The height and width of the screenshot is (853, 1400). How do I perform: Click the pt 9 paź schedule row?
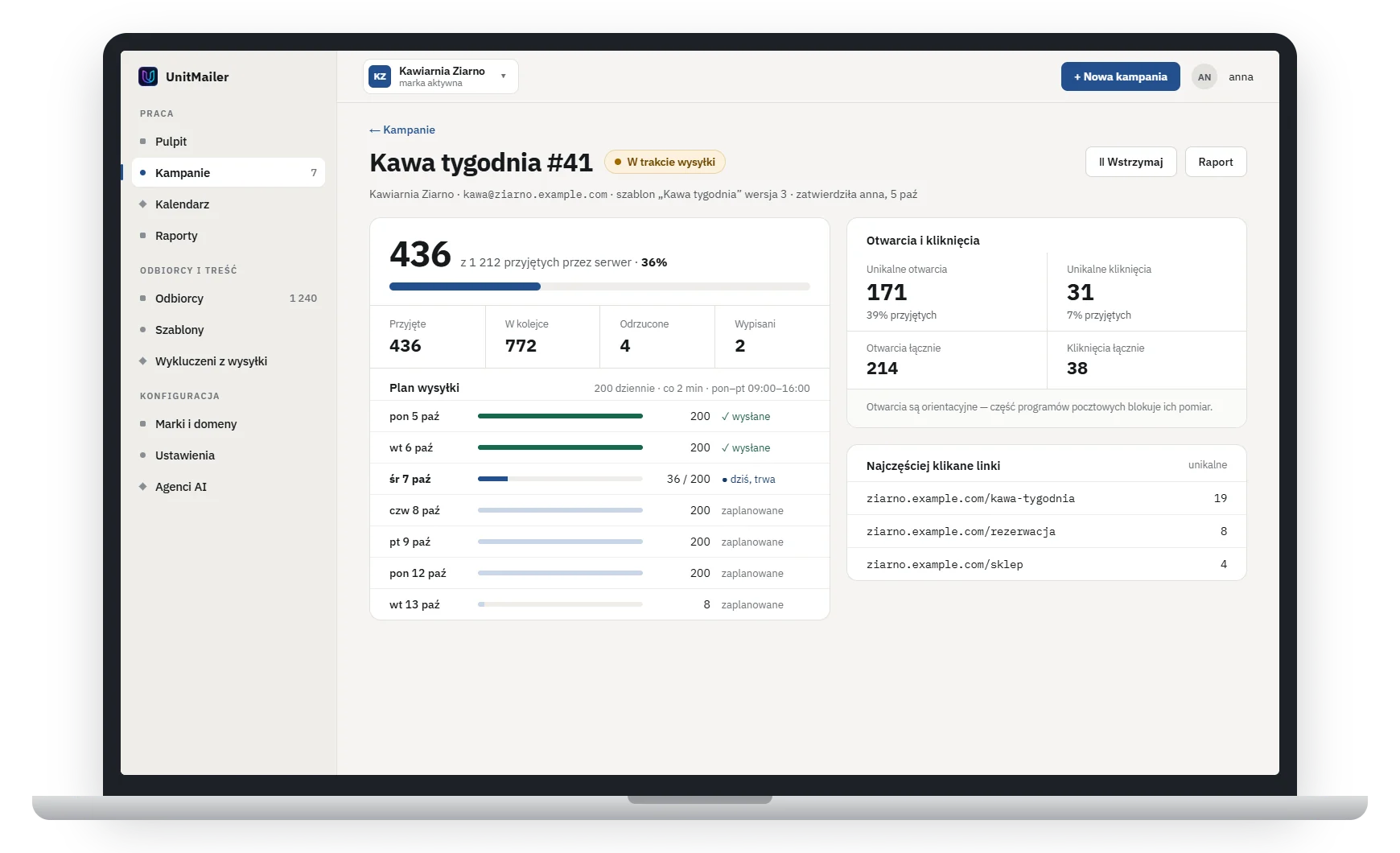tap(599, 542)
